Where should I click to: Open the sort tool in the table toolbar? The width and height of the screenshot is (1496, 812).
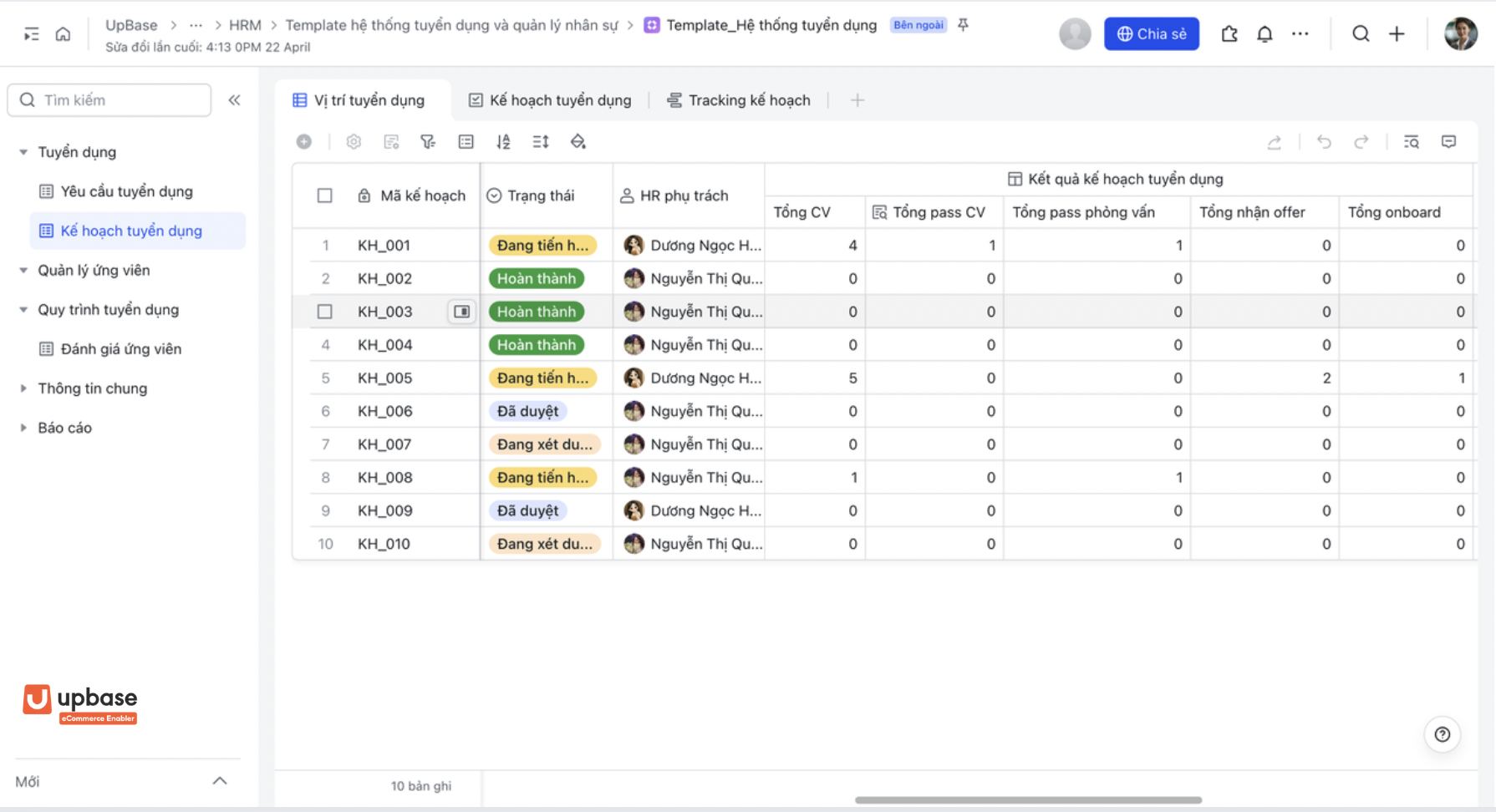[503, 142]
